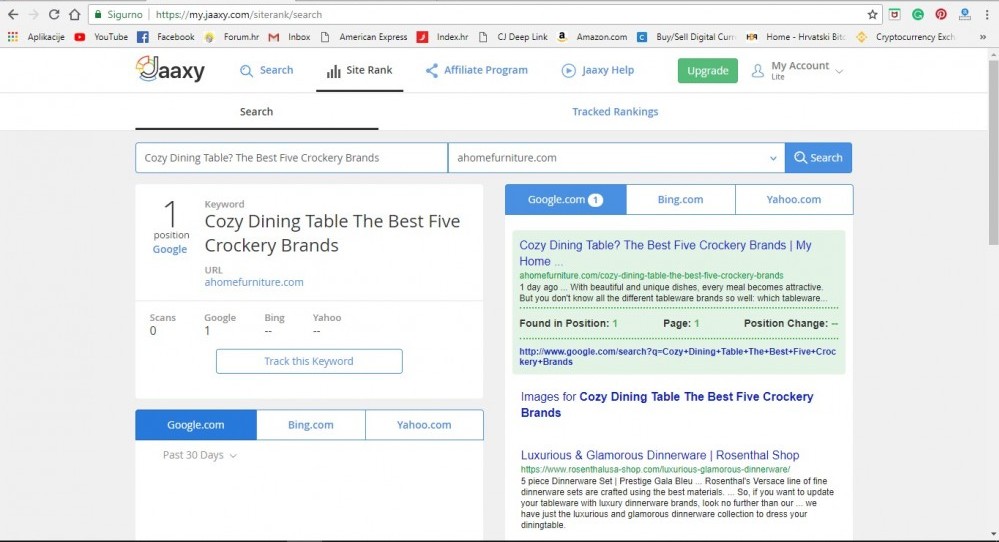This screenshot has height=542, width=999.
Task: Open Pinterest extension icon
Action: pyautogui.click(x=940, y=14)
